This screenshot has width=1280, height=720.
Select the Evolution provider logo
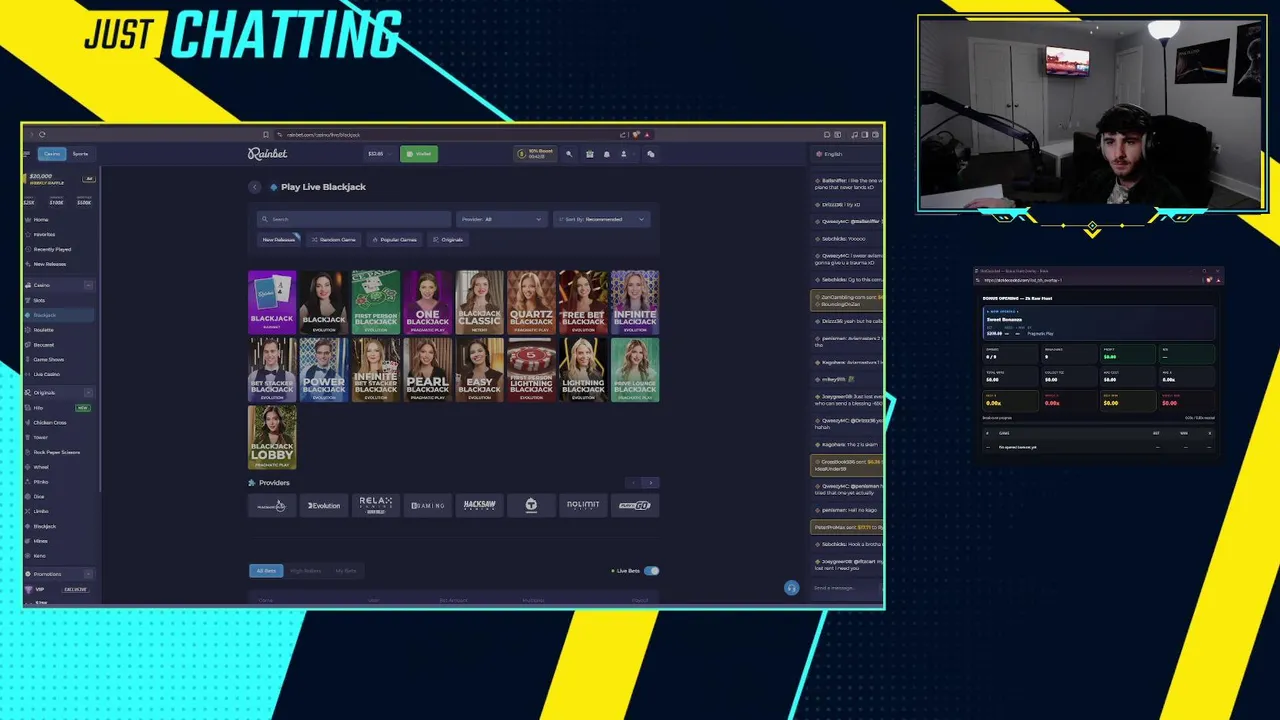(324, 506)
